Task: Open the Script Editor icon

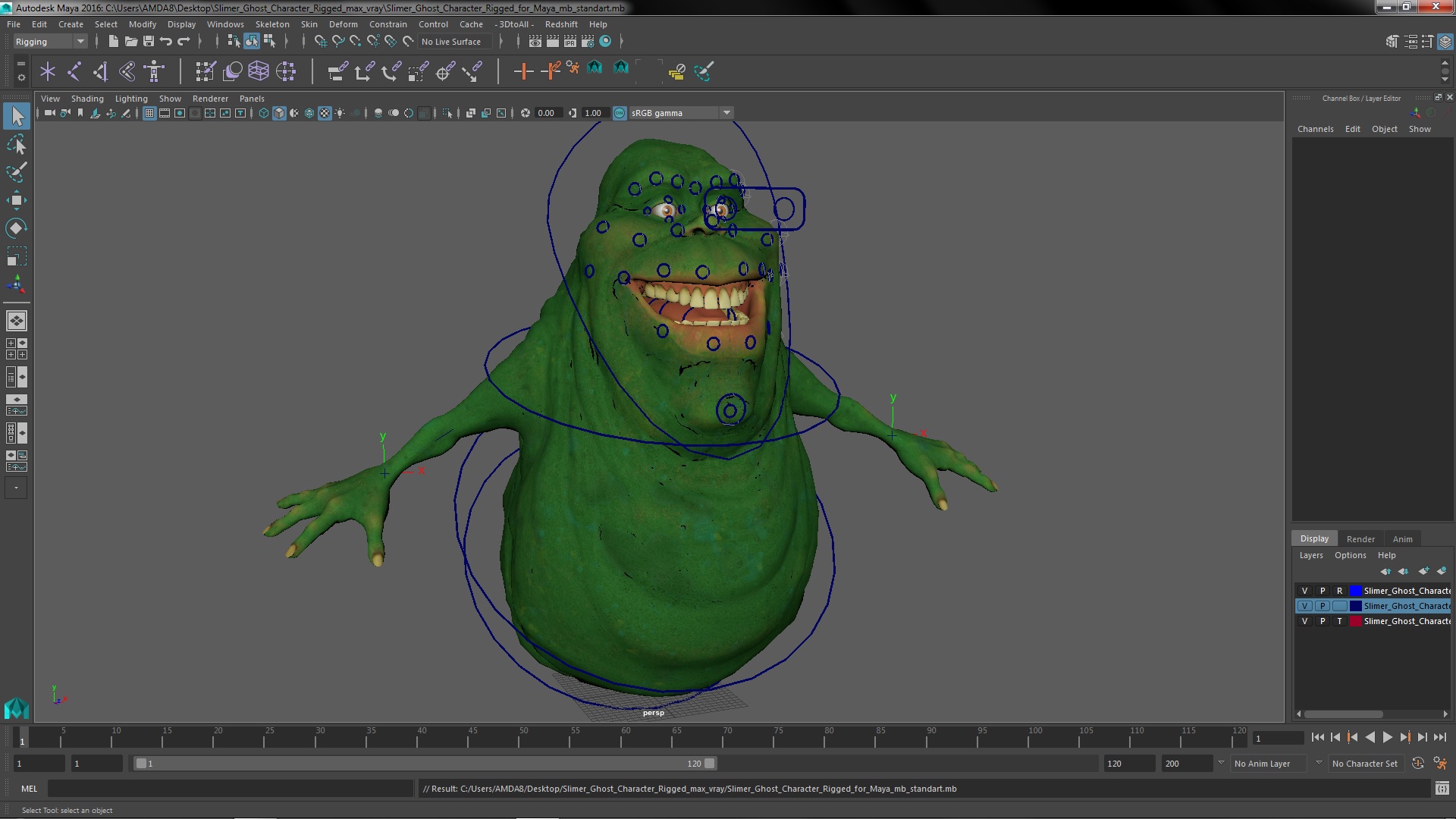Action: click(1442, 789)
